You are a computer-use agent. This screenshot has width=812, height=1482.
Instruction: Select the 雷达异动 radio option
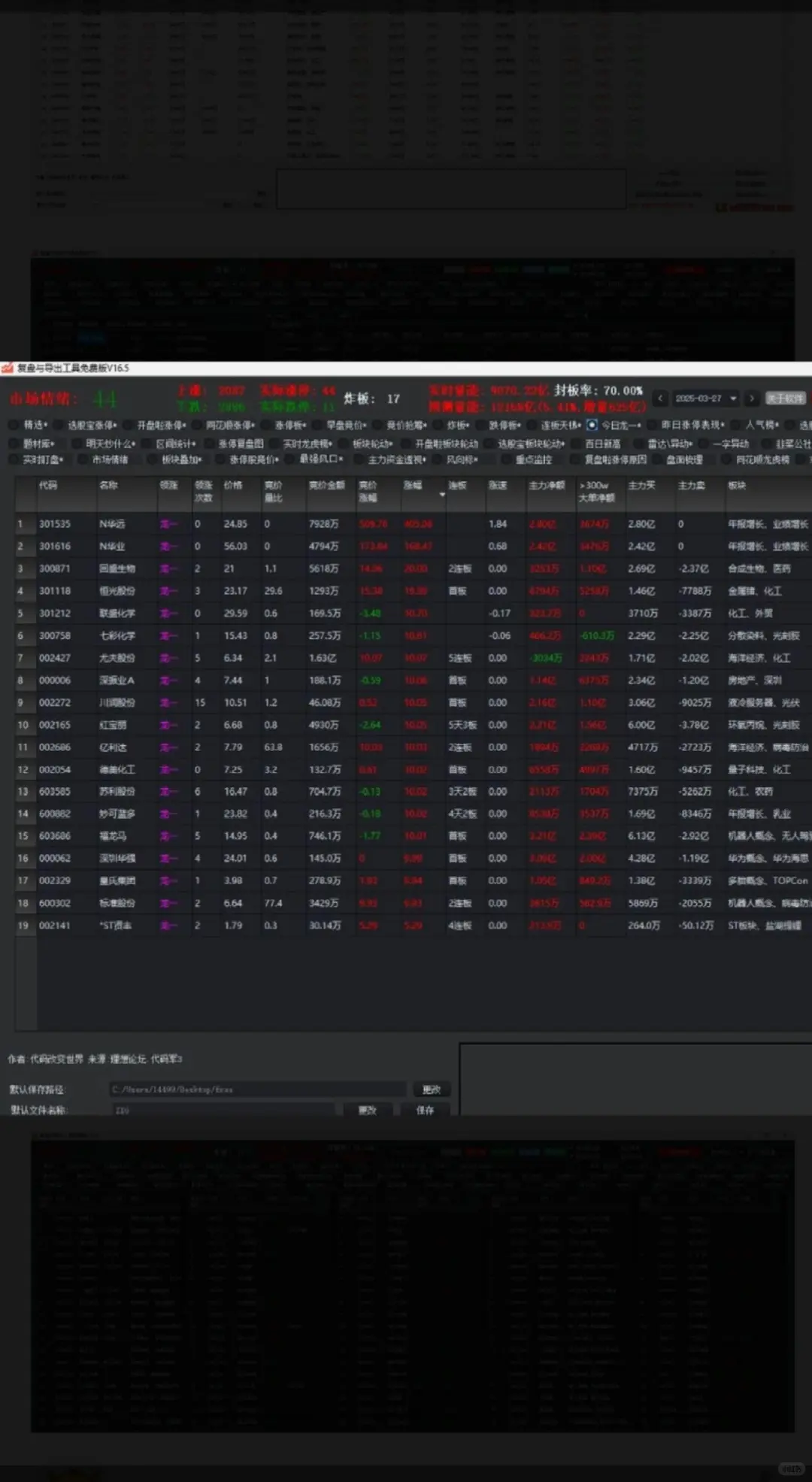coord(664,444)
